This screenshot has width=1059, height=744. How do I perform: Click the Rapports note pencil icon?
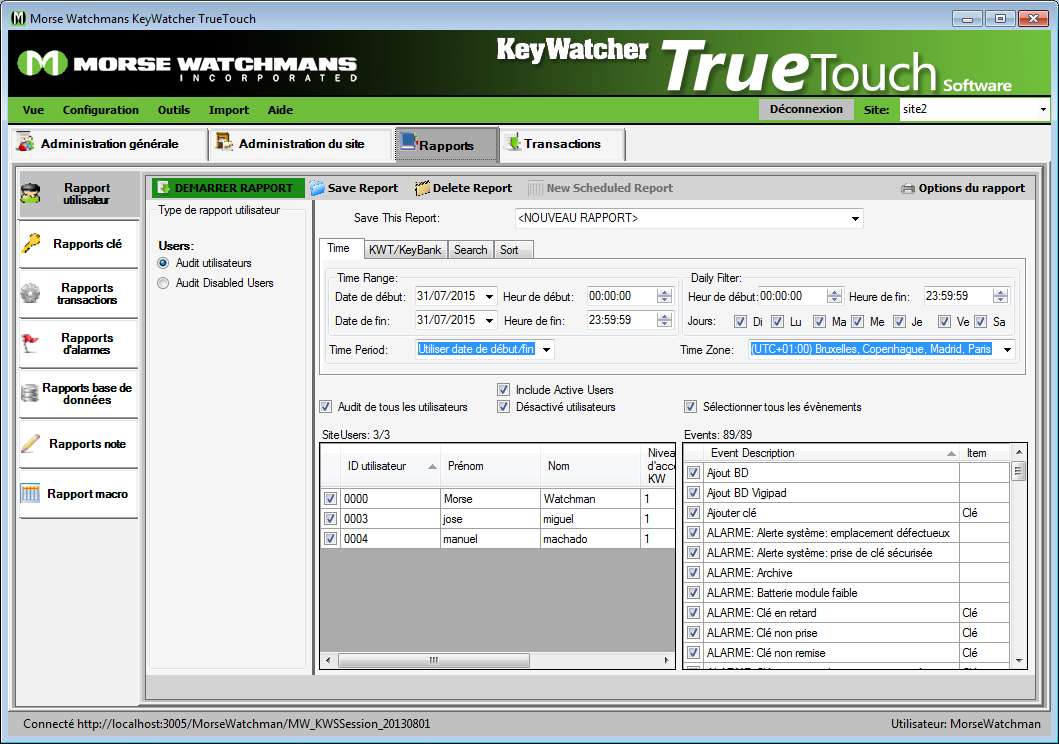31,444
